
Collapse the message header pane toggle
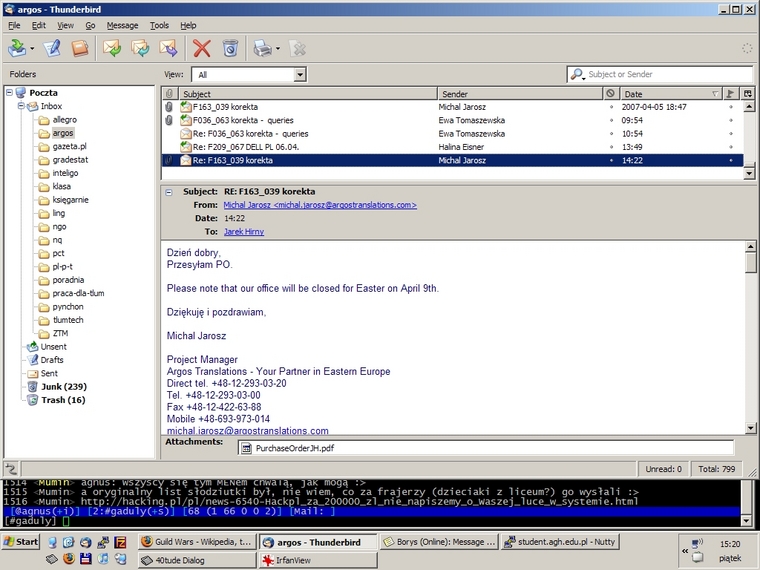tap(169, 192)
